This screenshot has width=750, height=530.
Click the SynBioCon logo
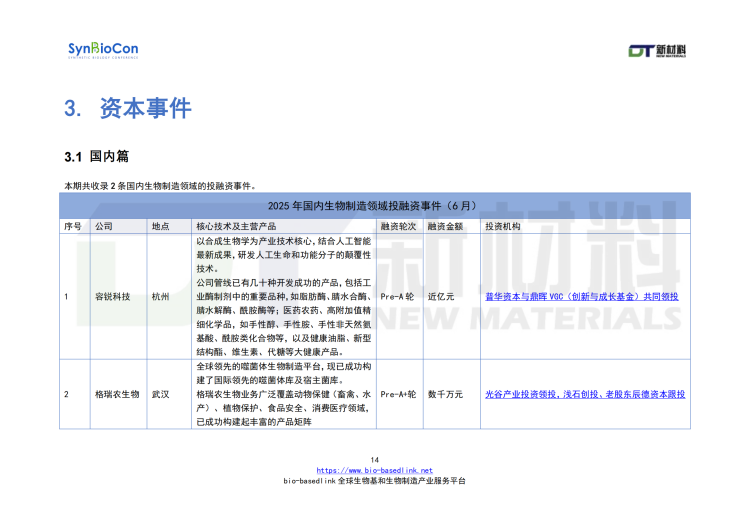(x=103, y=50)
